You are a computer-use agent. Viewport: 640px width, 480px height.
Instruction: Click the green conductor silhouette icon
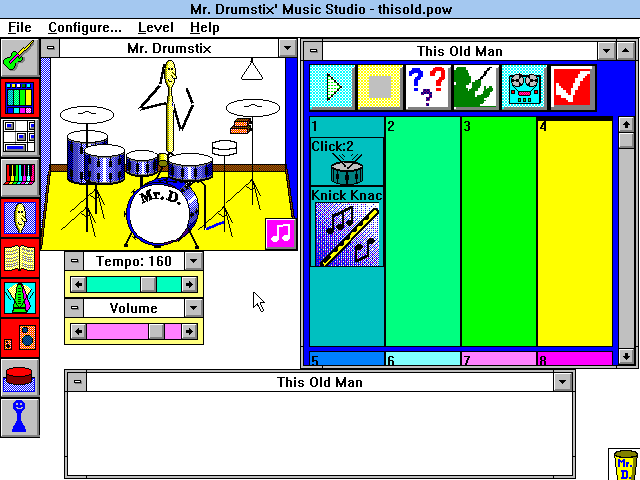[x=476, y=87]
